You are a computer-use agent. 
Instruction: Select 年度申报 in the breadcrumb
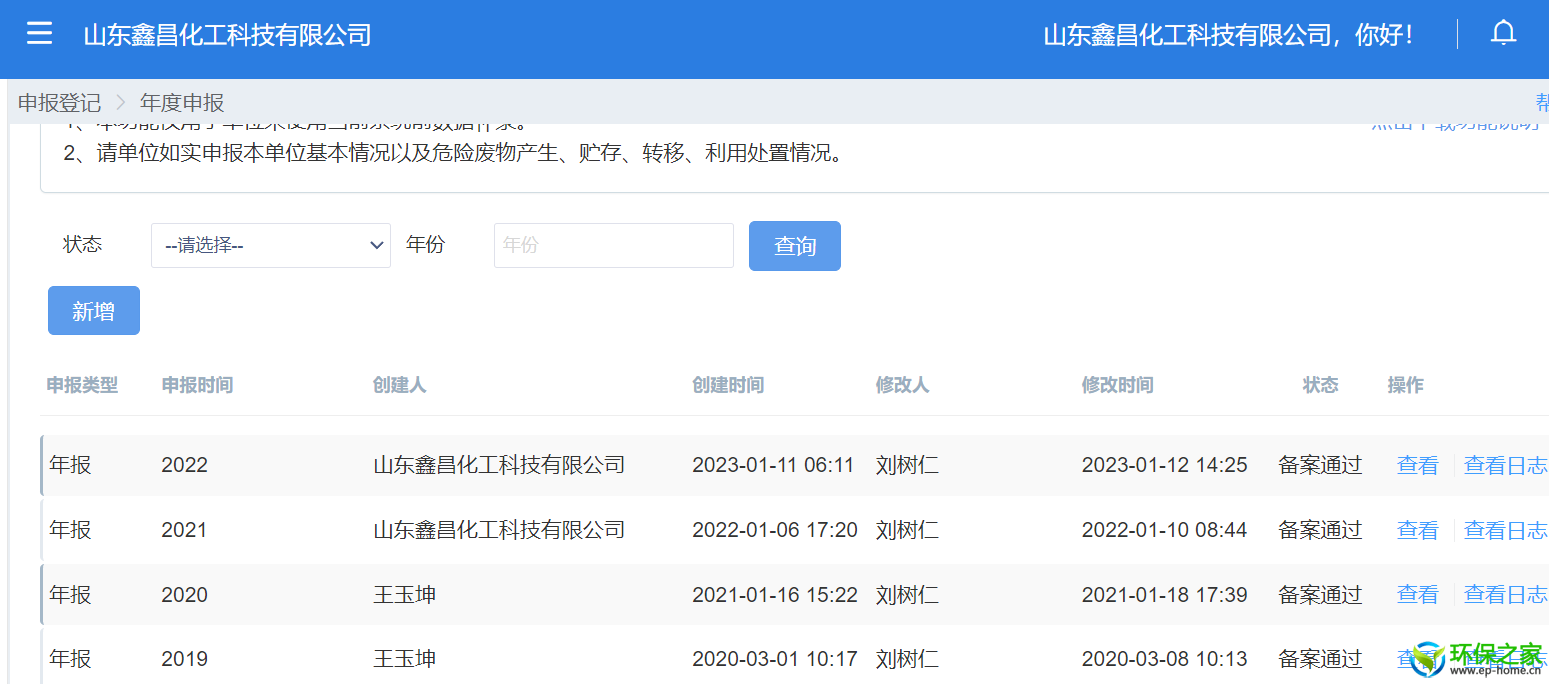coord(182,102)
